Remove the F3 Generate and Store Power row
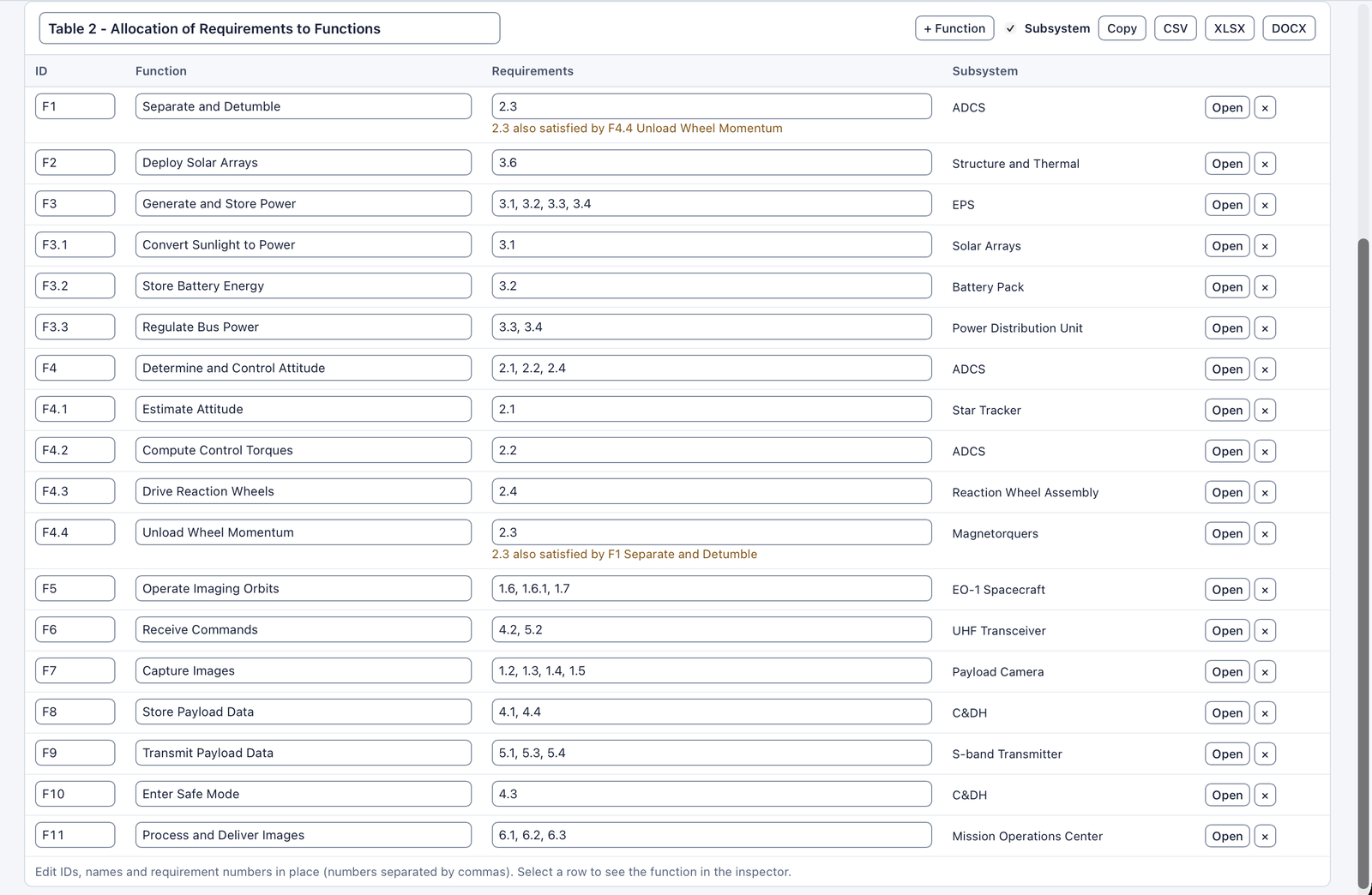The width and height of the screenshot is (1372, 895). click(x=1265, y=205)
